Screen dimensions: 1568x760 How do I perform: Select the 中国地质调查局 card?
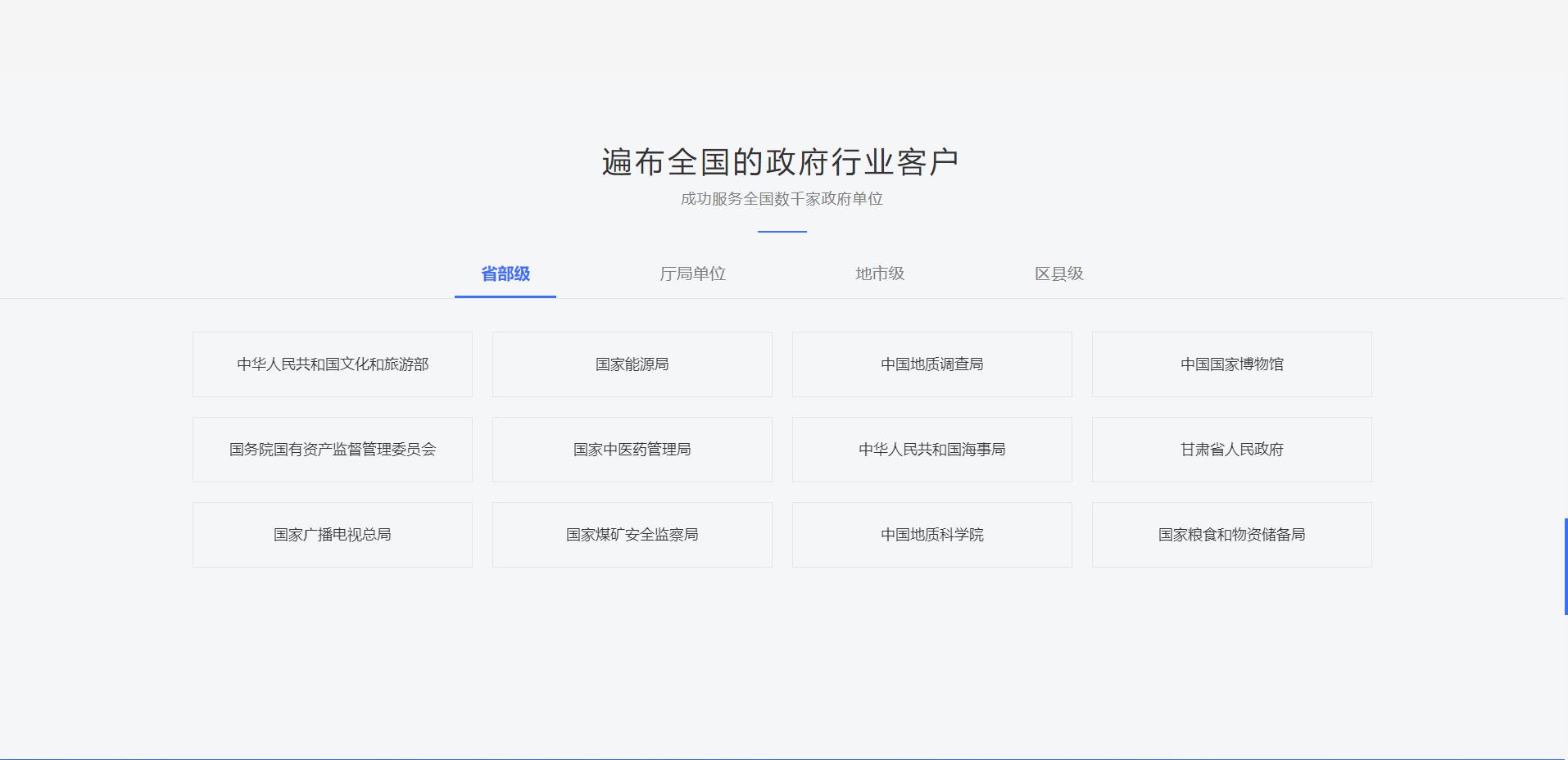tap(932, 364)
